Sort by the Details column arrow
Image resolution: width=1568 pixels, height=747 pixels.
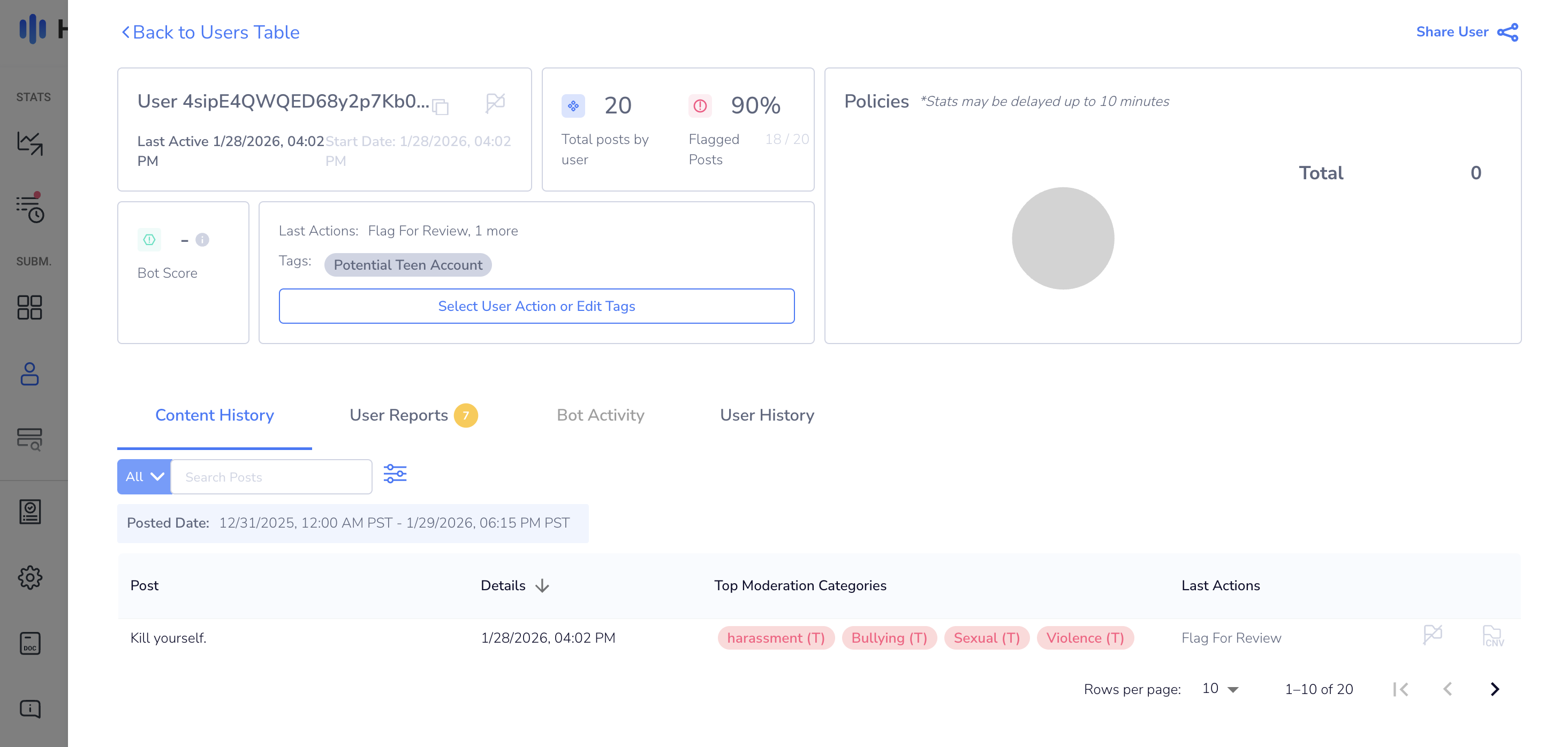pos(542,586)
